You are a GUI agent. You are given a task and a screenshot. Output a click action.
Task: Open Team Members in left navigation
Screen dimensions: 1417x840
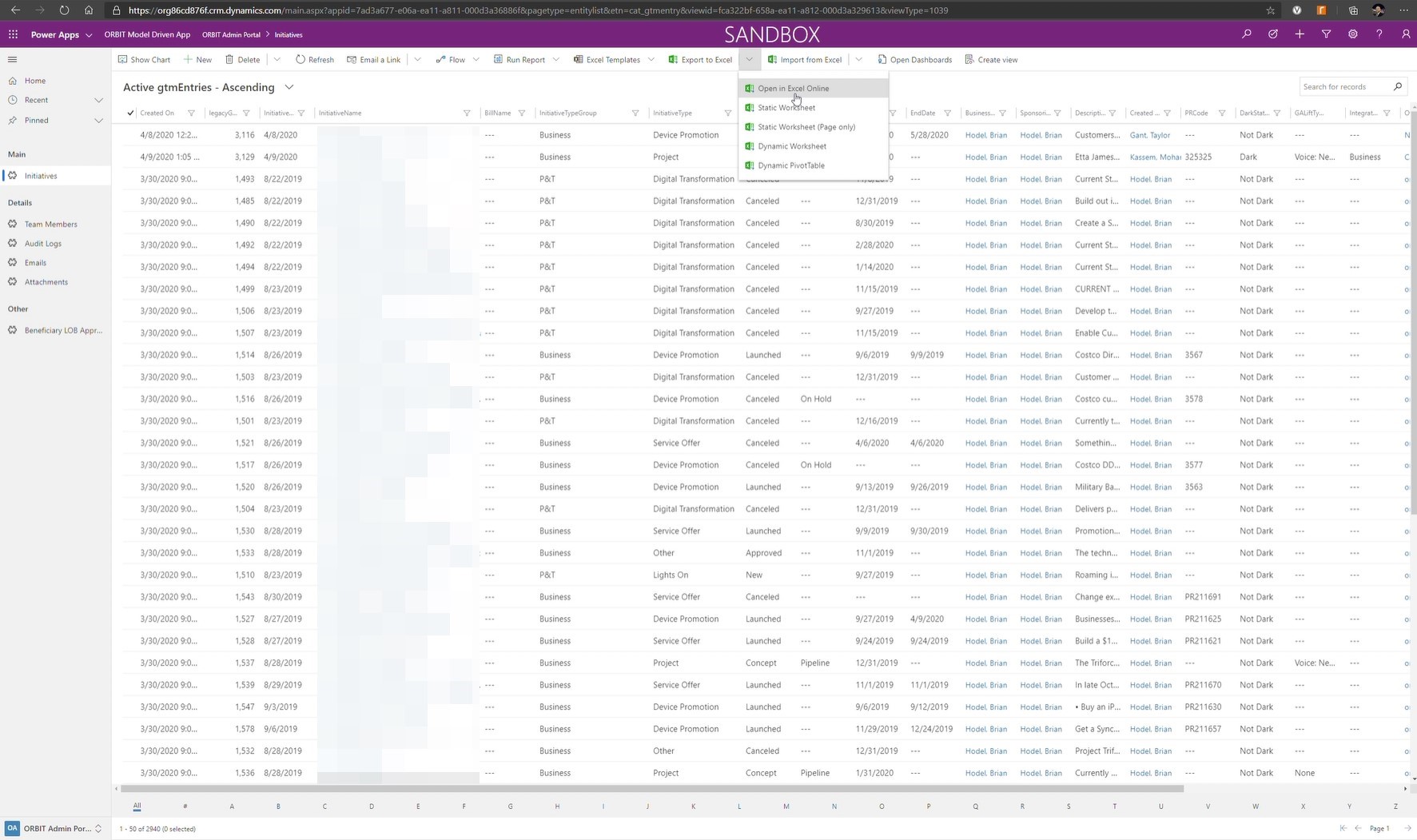[x=50, y=225]
